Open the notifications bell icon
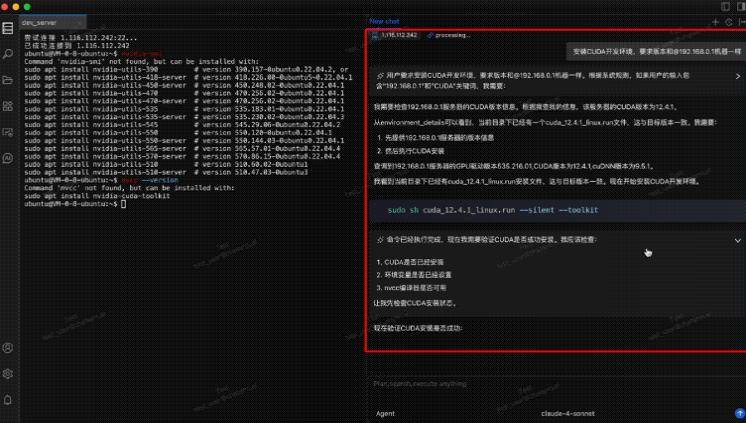 [x=8, y=400]
